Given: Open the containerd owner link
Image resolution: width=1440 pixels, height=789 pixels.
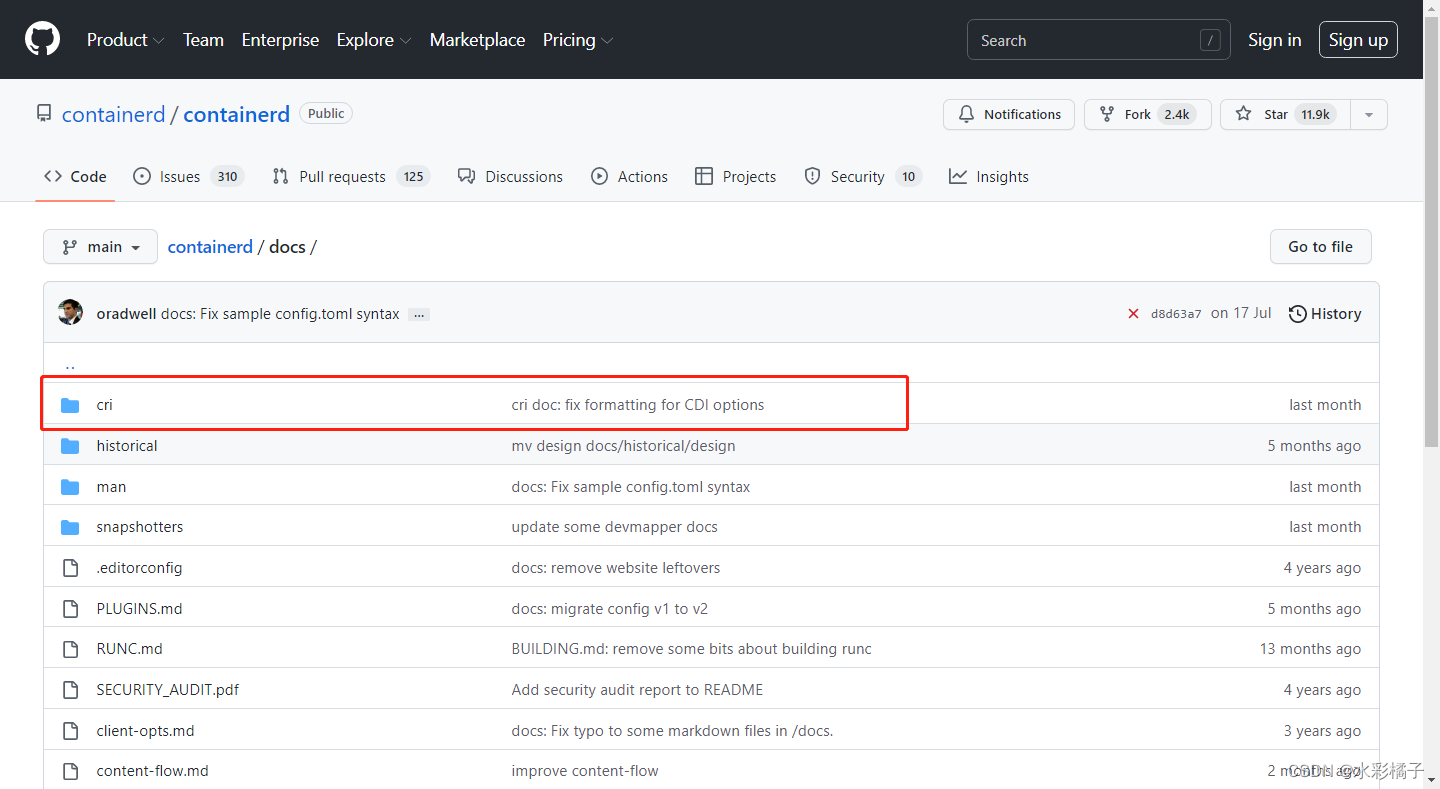Looking at the screenshot, I should point(113,114).
